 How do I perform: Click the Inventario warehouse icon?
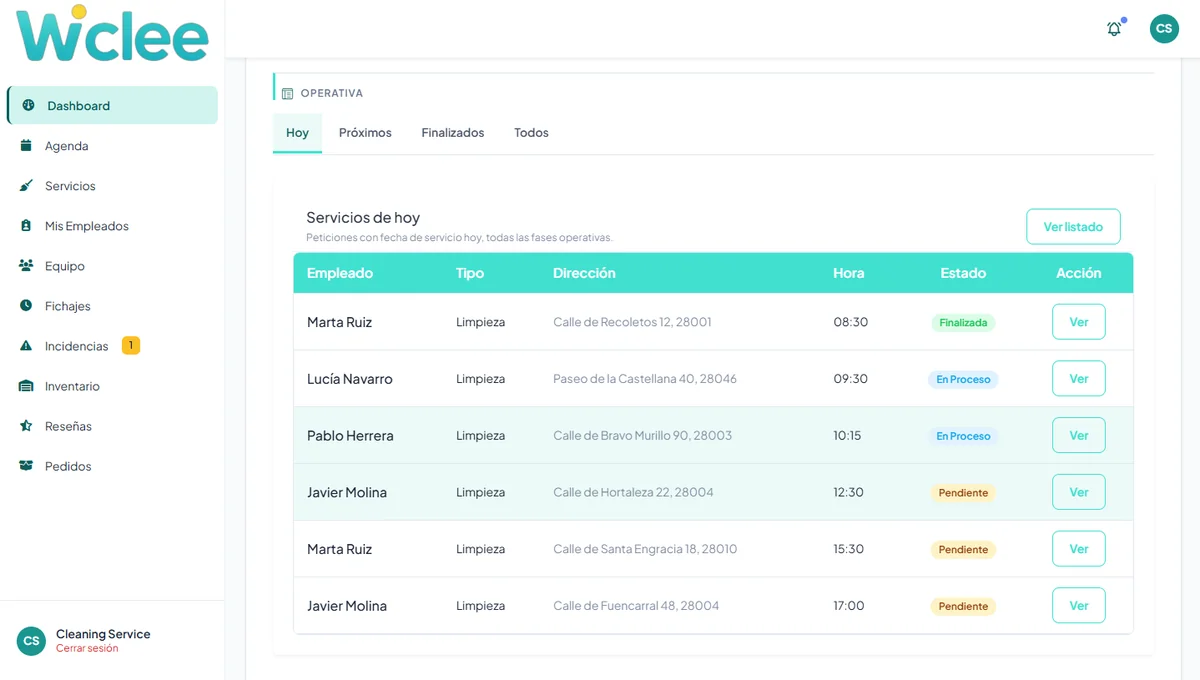coord(26,385)
